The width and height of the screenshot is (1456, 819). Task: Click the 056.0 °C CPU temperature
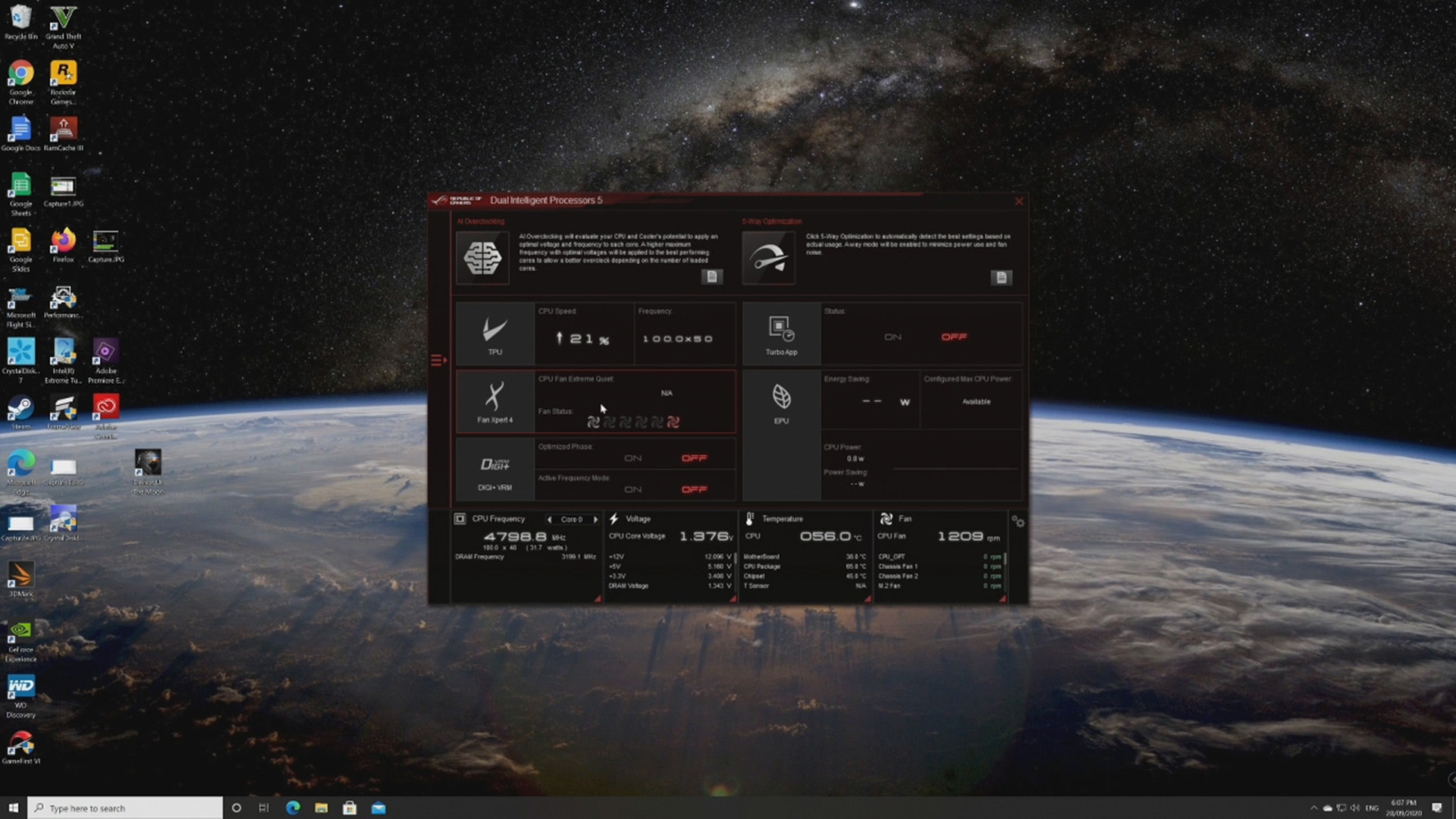point(830,536)
